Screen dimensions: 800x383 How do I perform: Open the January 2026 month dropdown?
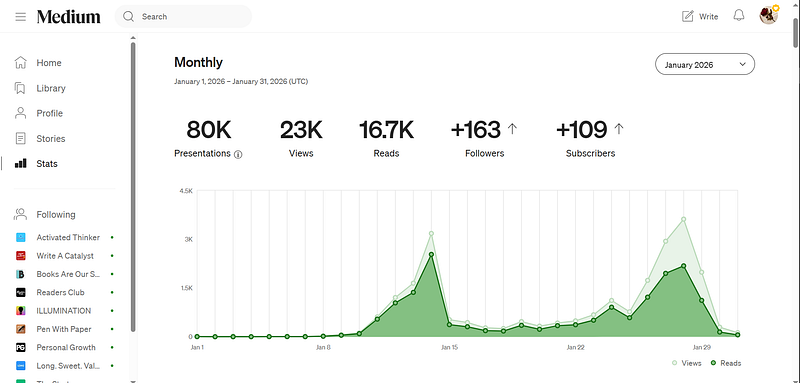(x=705, y=64)
